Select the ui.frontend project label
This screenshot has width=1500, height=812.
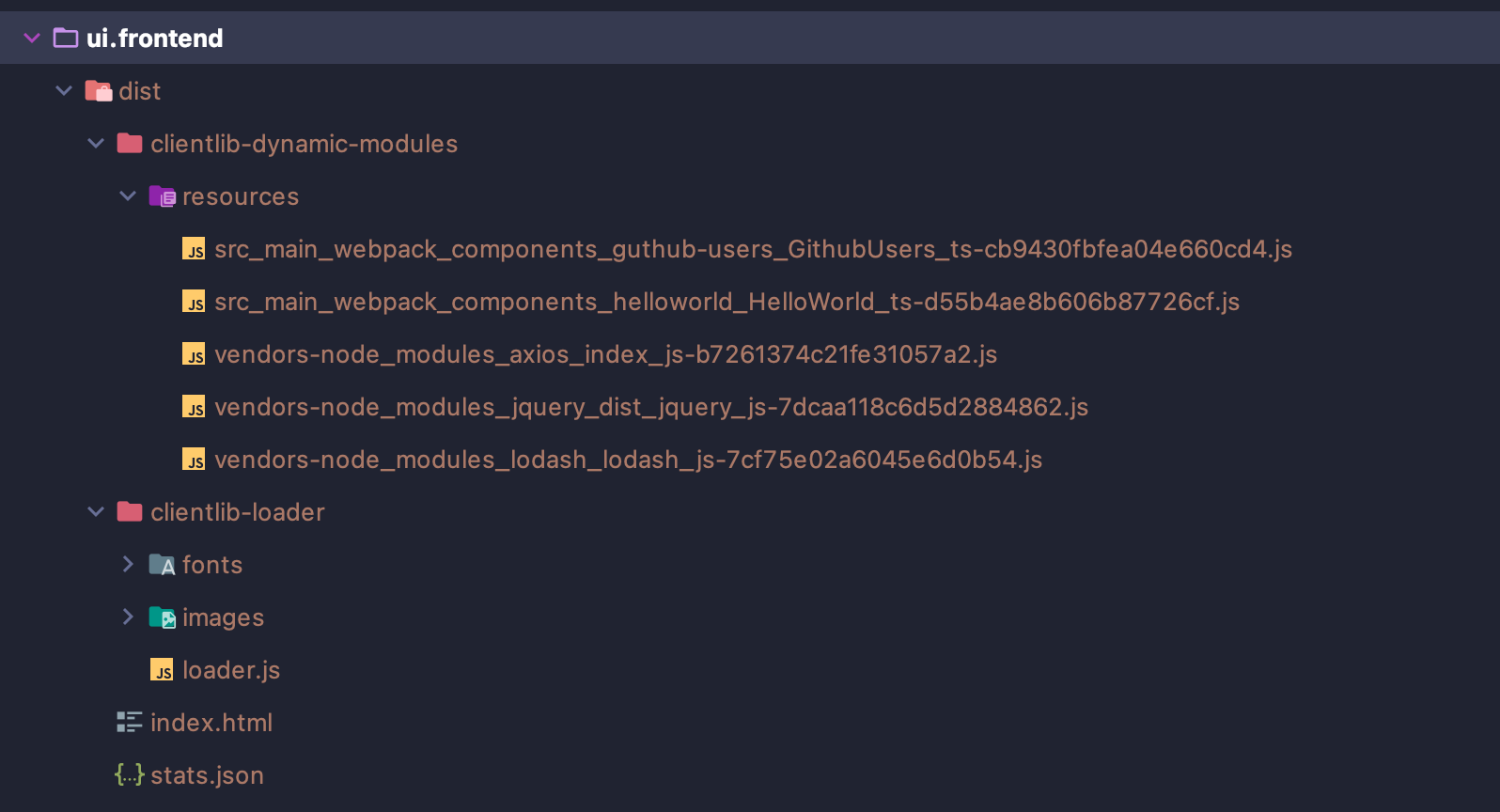(x=155, y=39)
